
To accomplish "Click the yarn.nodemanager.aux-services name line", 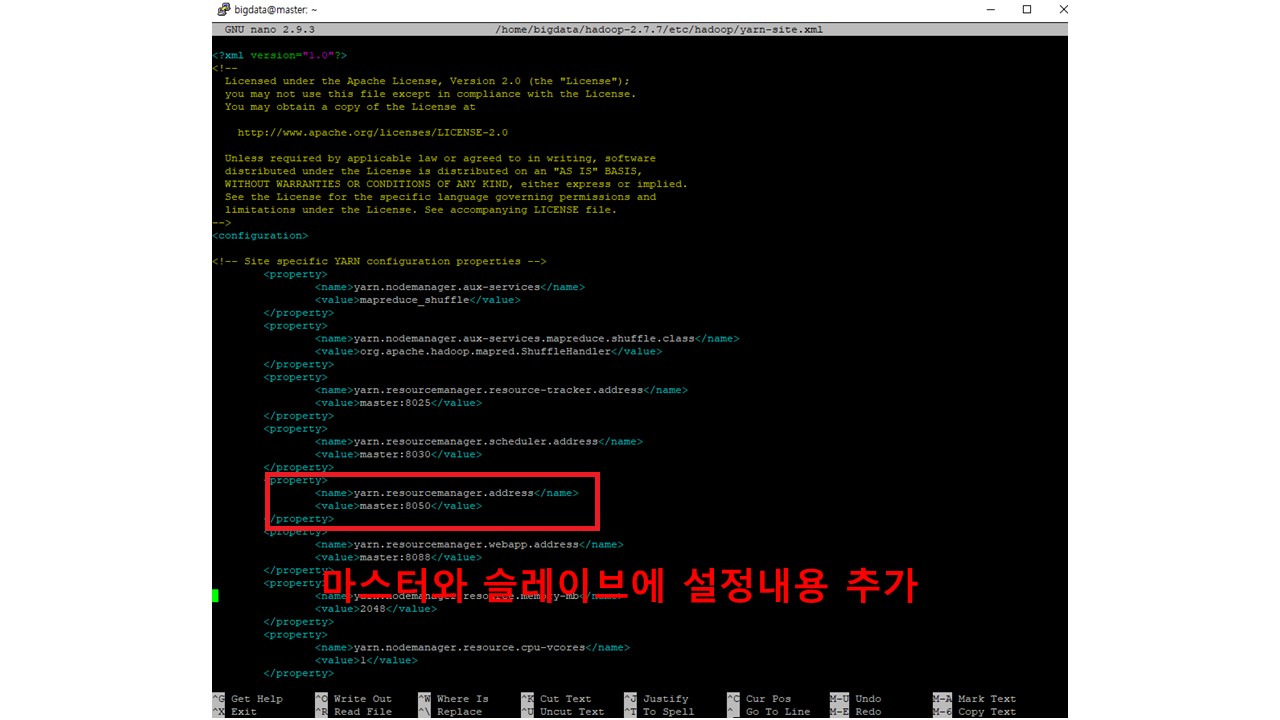I will pos(449,287).
